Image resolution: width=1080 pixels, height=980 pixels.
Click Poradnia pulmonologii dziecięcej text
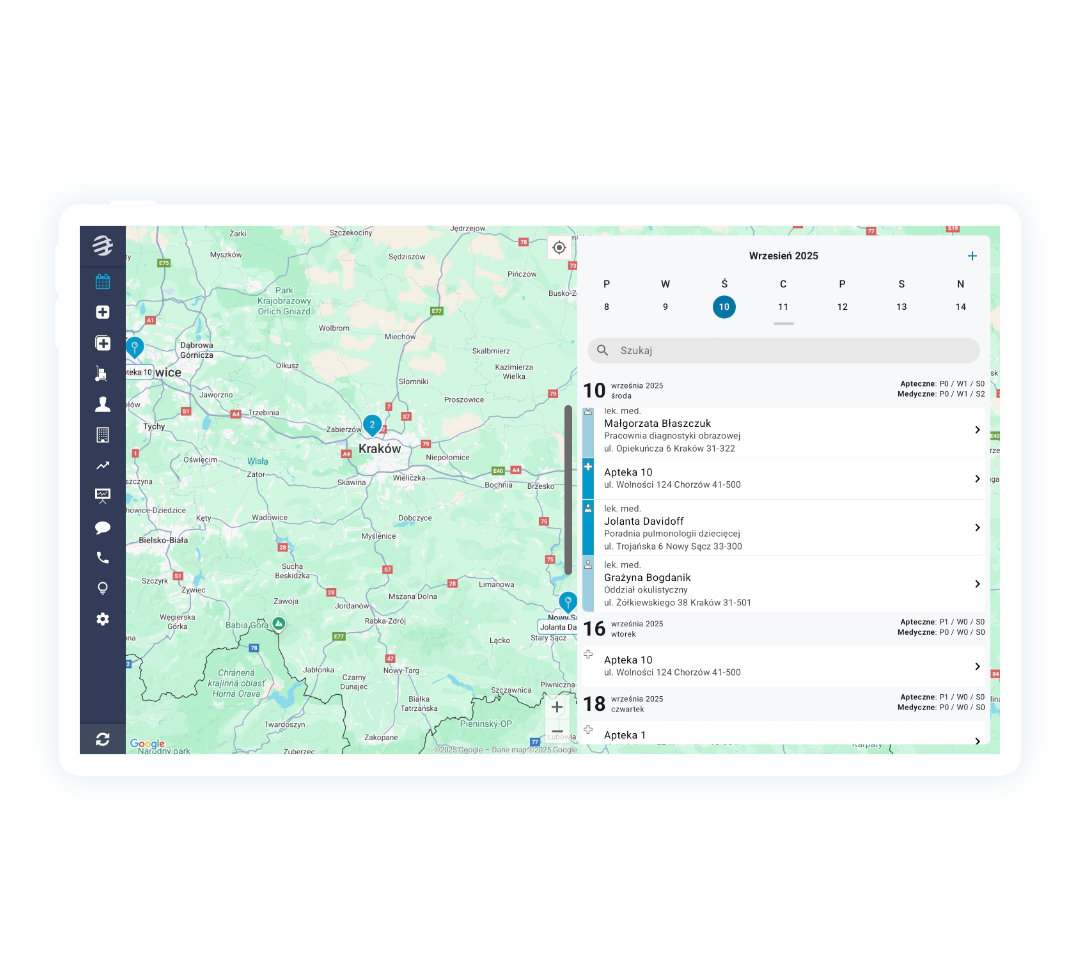point(672,534)
